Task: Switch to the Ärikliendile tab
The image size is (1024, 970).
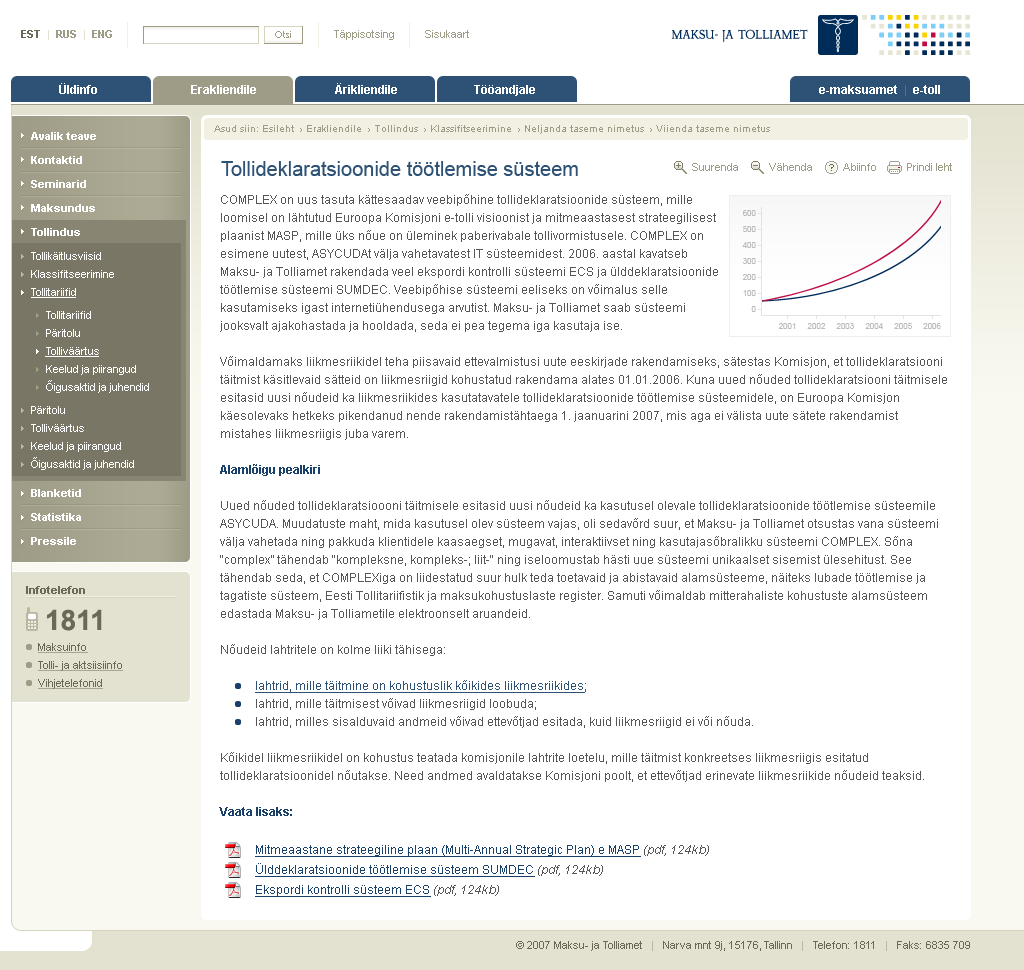Action: coord(365,89)
